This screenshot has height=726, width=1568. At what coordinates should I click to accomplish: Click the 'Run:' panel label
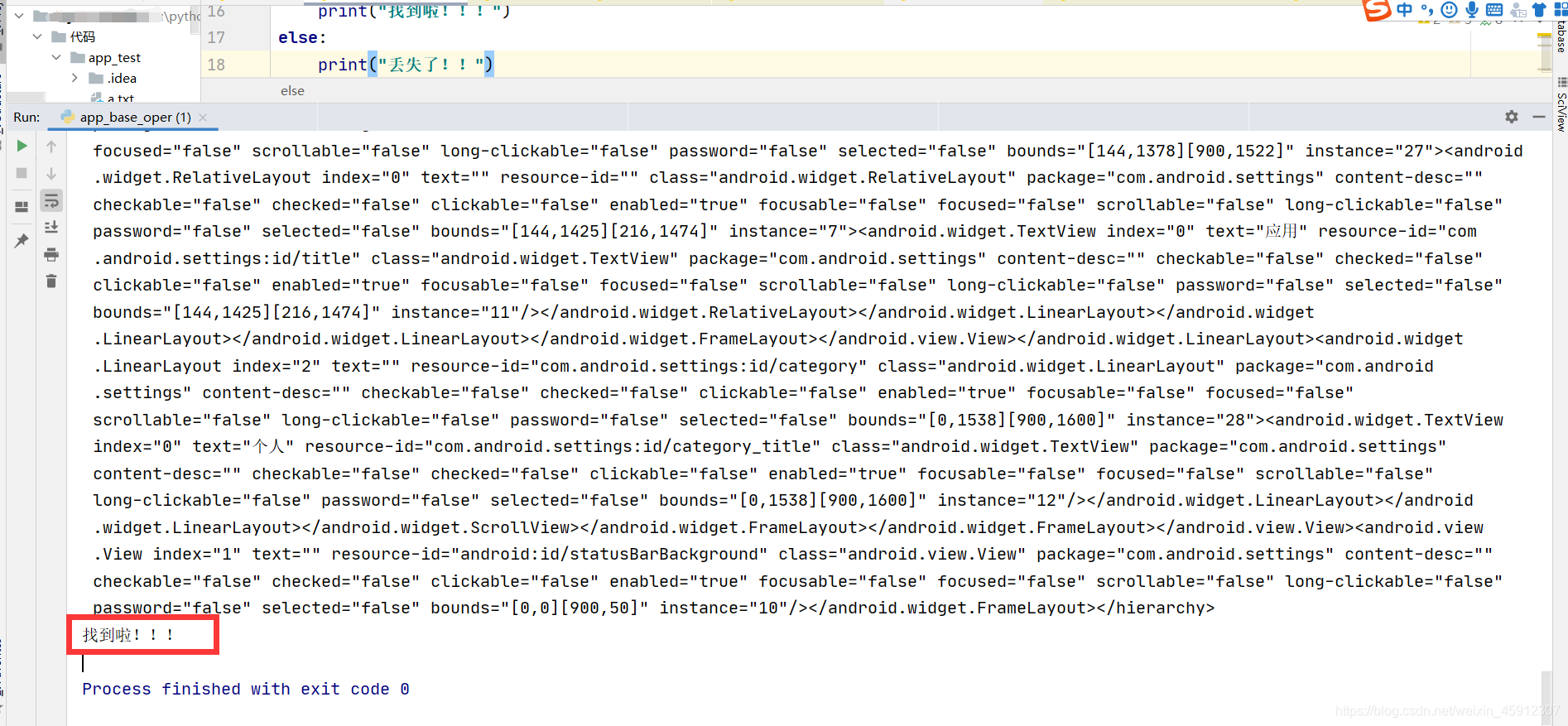26,118
